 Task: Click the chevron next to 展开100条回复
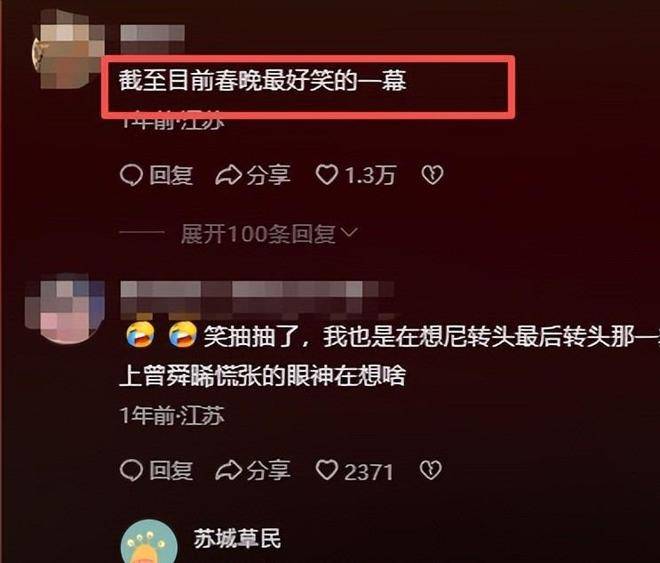tap(349, 232)
